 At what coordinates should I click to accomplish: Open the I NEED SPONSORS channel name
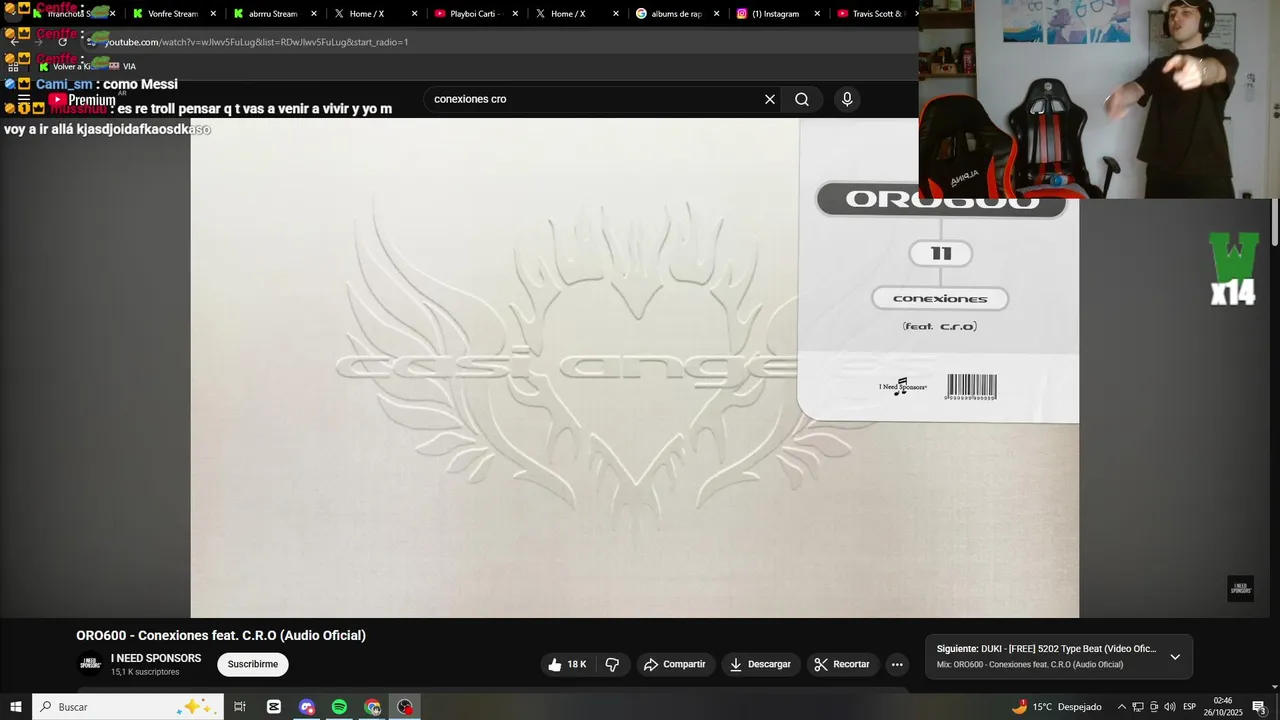point(156,658)
